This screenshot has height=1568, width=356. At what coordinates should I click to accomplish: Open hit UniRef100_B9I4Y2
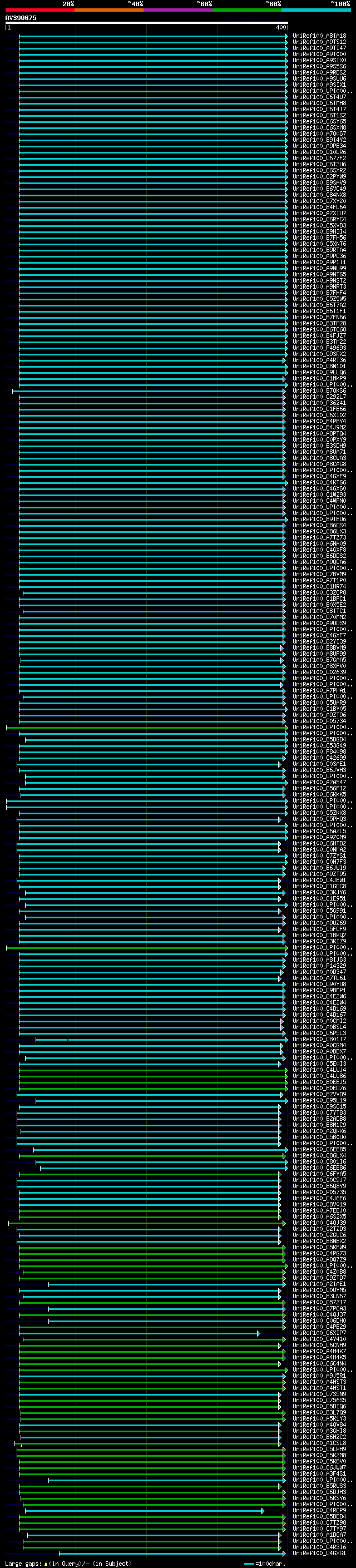tap(319, 140)
